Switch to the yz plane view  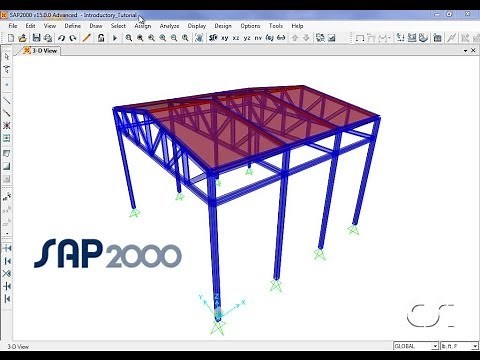[x=247, y=38]
